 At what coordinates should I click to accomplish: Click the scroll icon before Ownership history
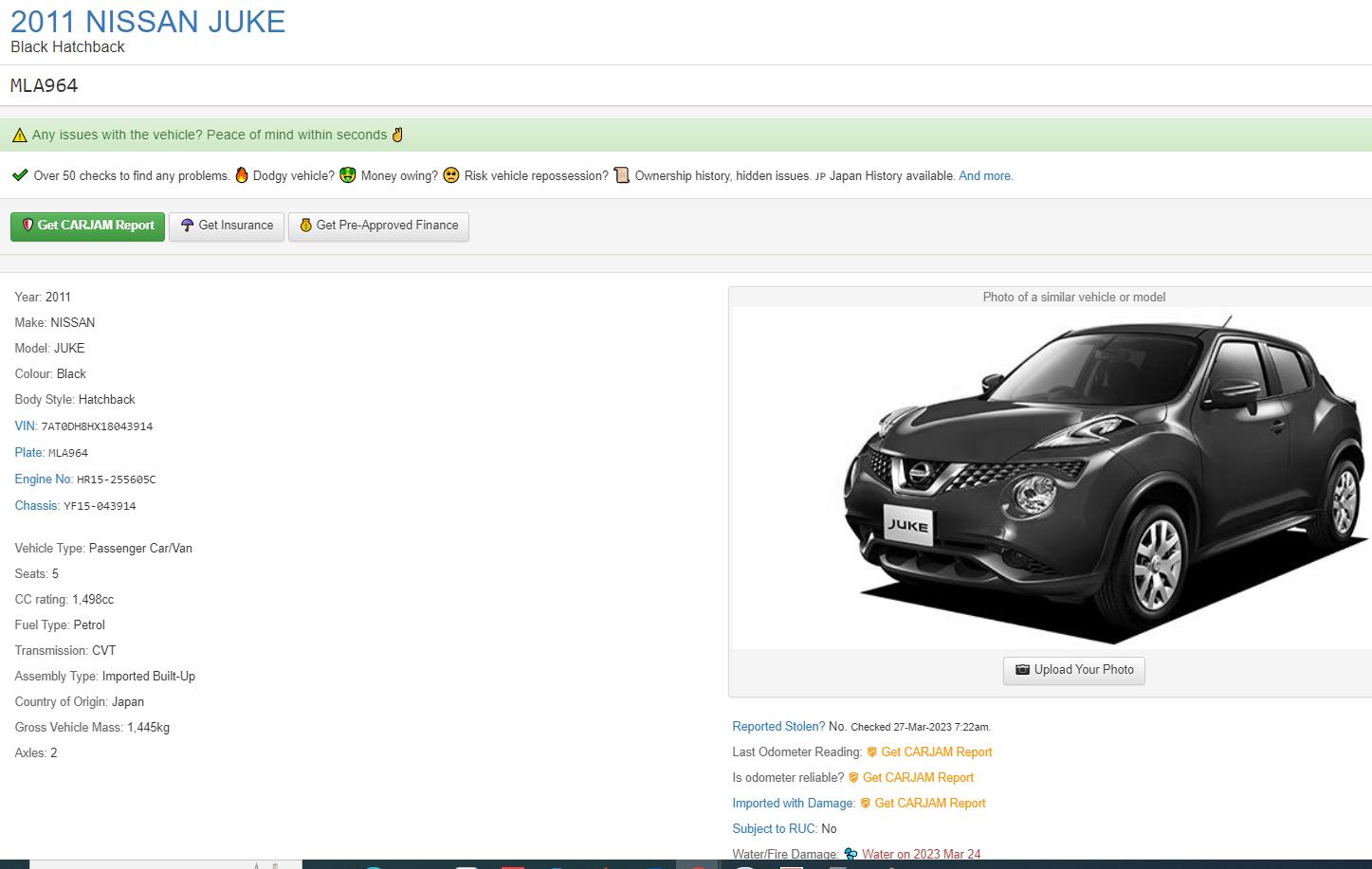pos(622,175)
